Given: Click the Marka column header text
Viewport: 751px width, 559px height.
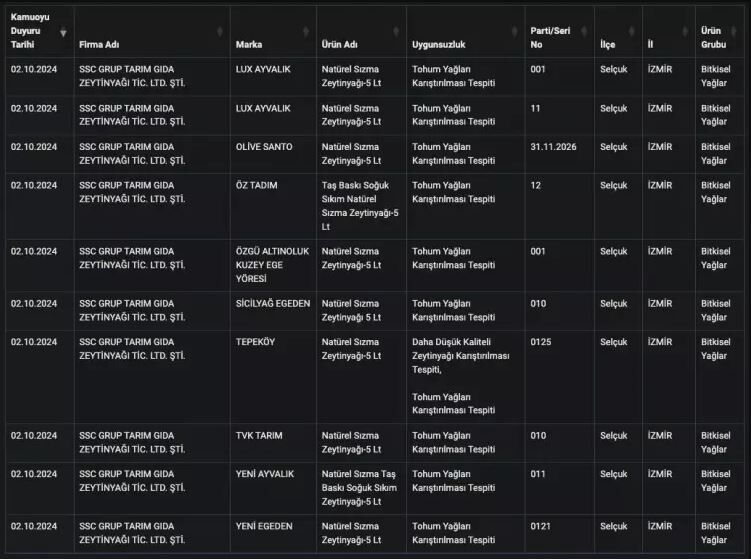Looking at the screenshot, I should pyautogui.click(x=249, y=45).
